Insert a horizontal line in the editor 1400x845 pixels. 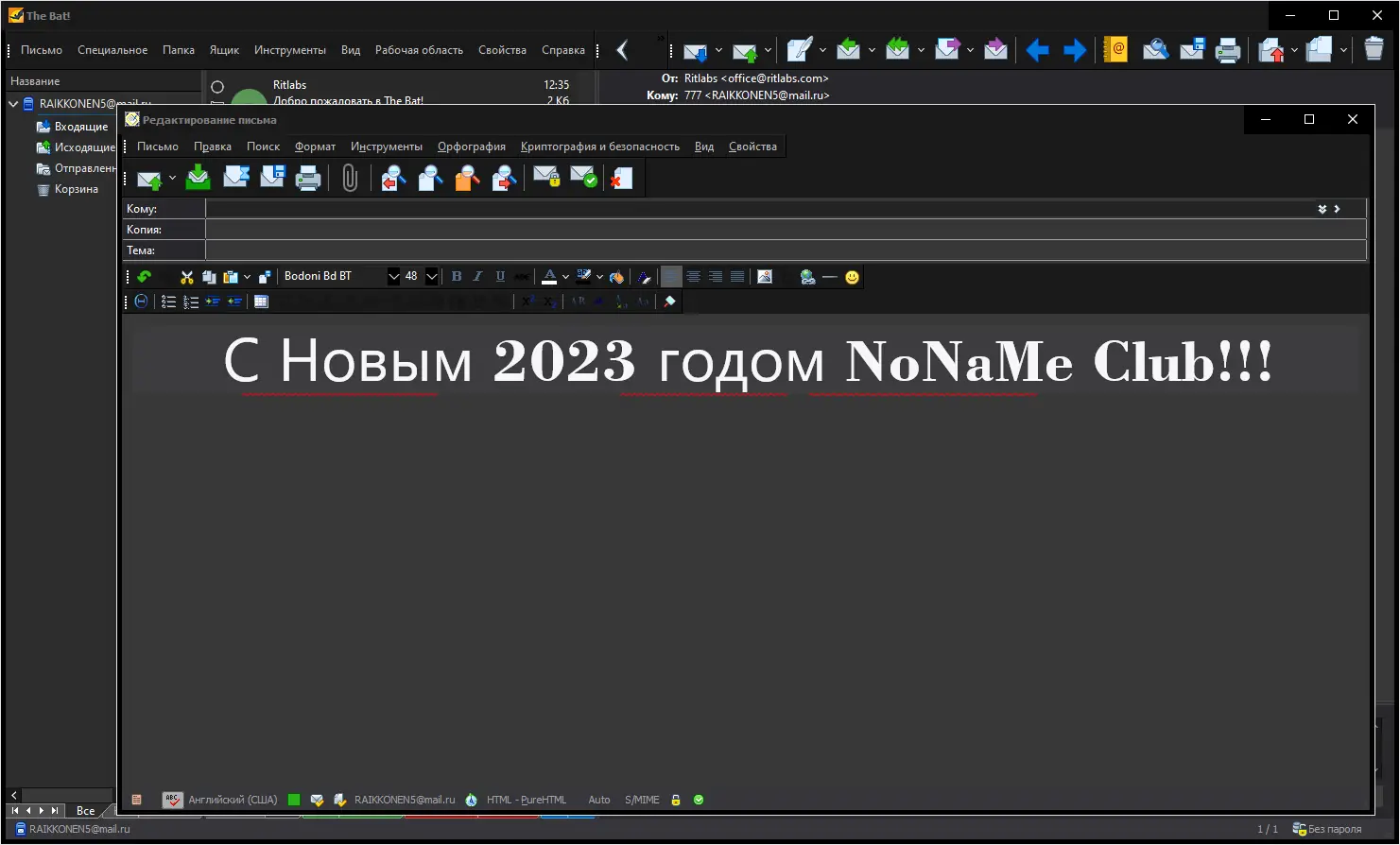829,276
